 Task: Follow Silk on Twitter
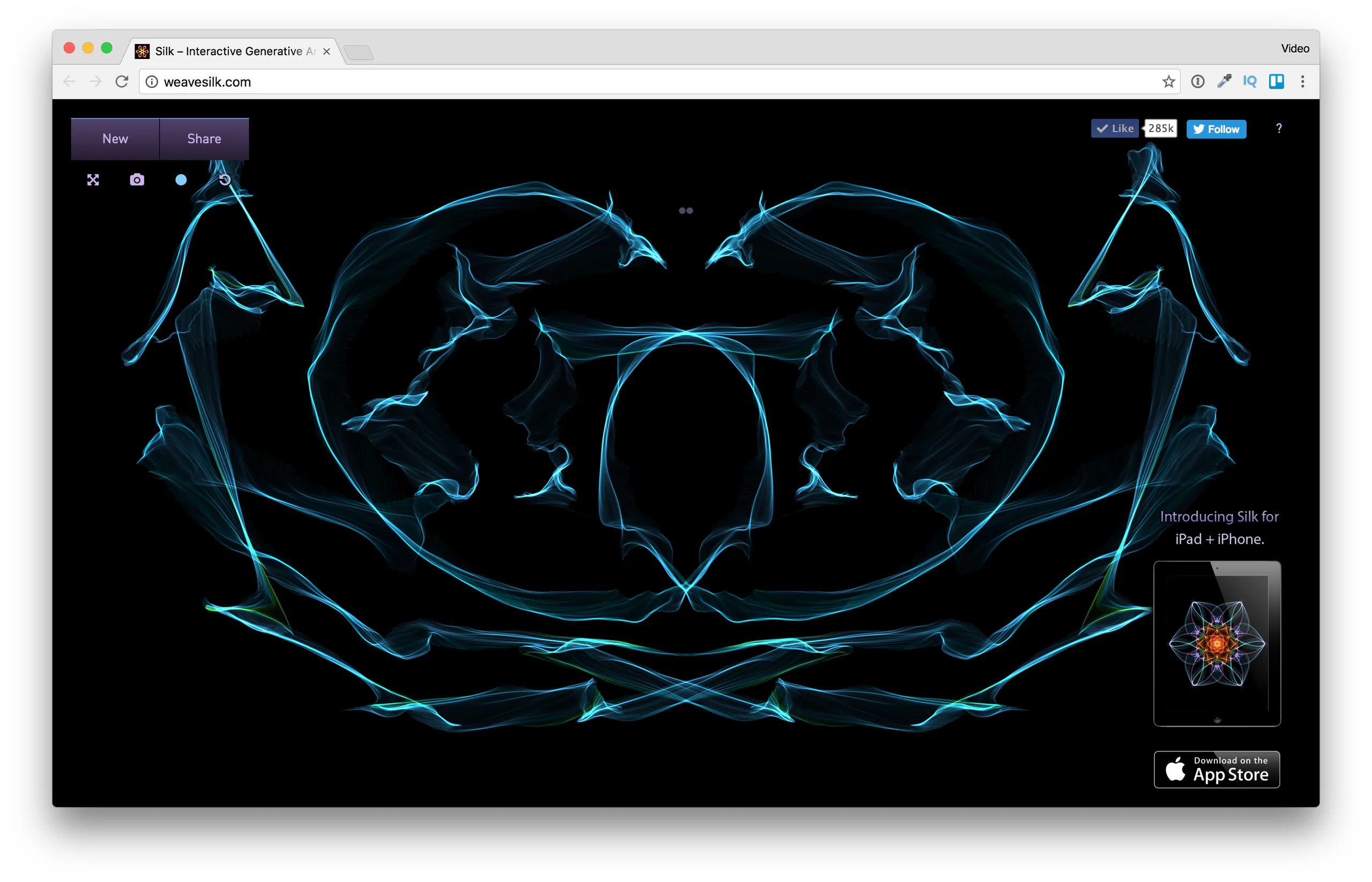pos(1216,129)
